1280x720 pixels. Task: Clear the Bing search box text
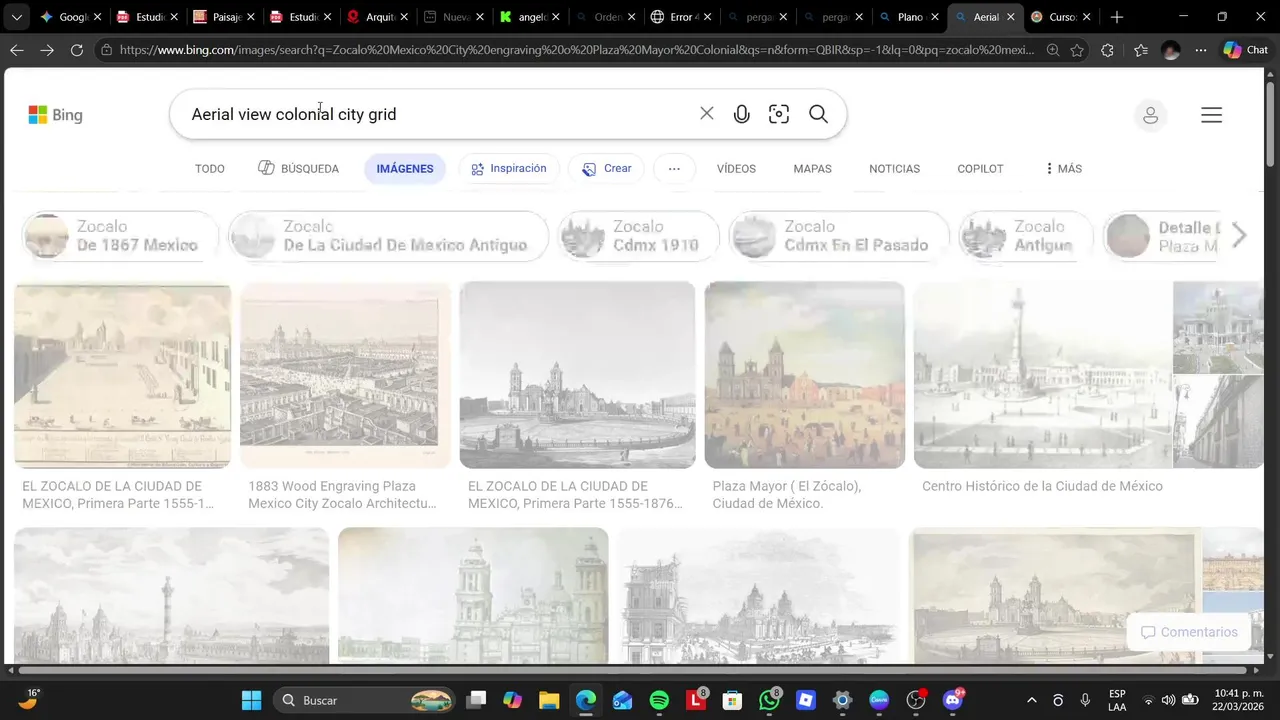[x=706, y=114]
